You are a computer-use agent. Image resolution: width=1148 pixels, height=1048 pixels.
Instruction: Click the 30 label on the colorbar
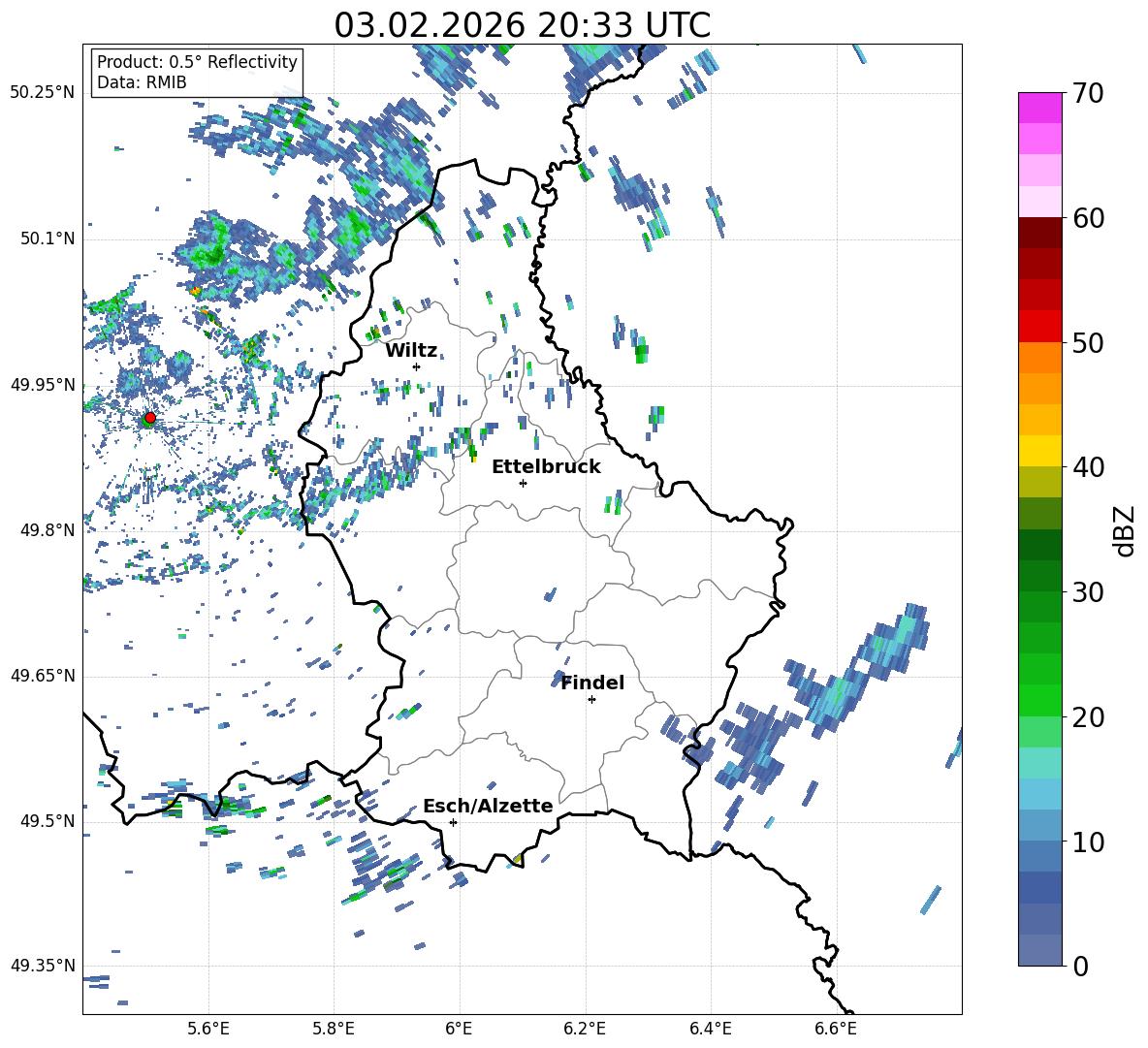point(1088,592)
